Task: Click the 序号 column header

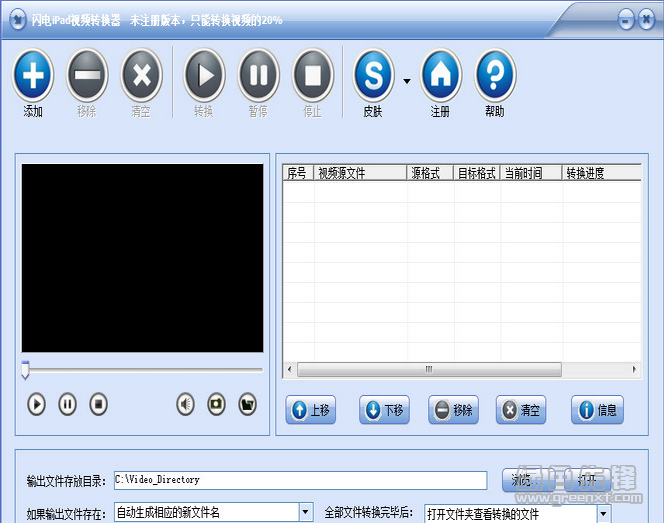Action: (298, 173)
